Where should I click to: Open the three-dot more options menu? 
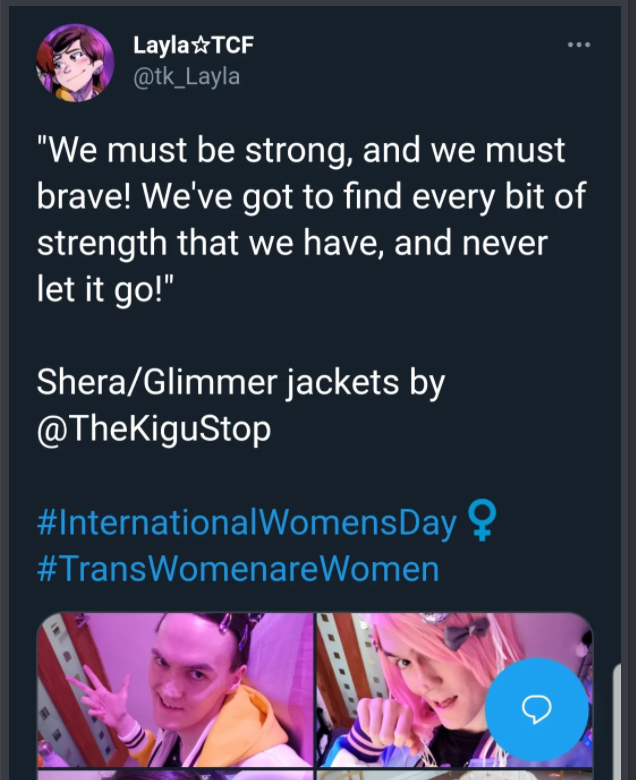pos(579,45)
